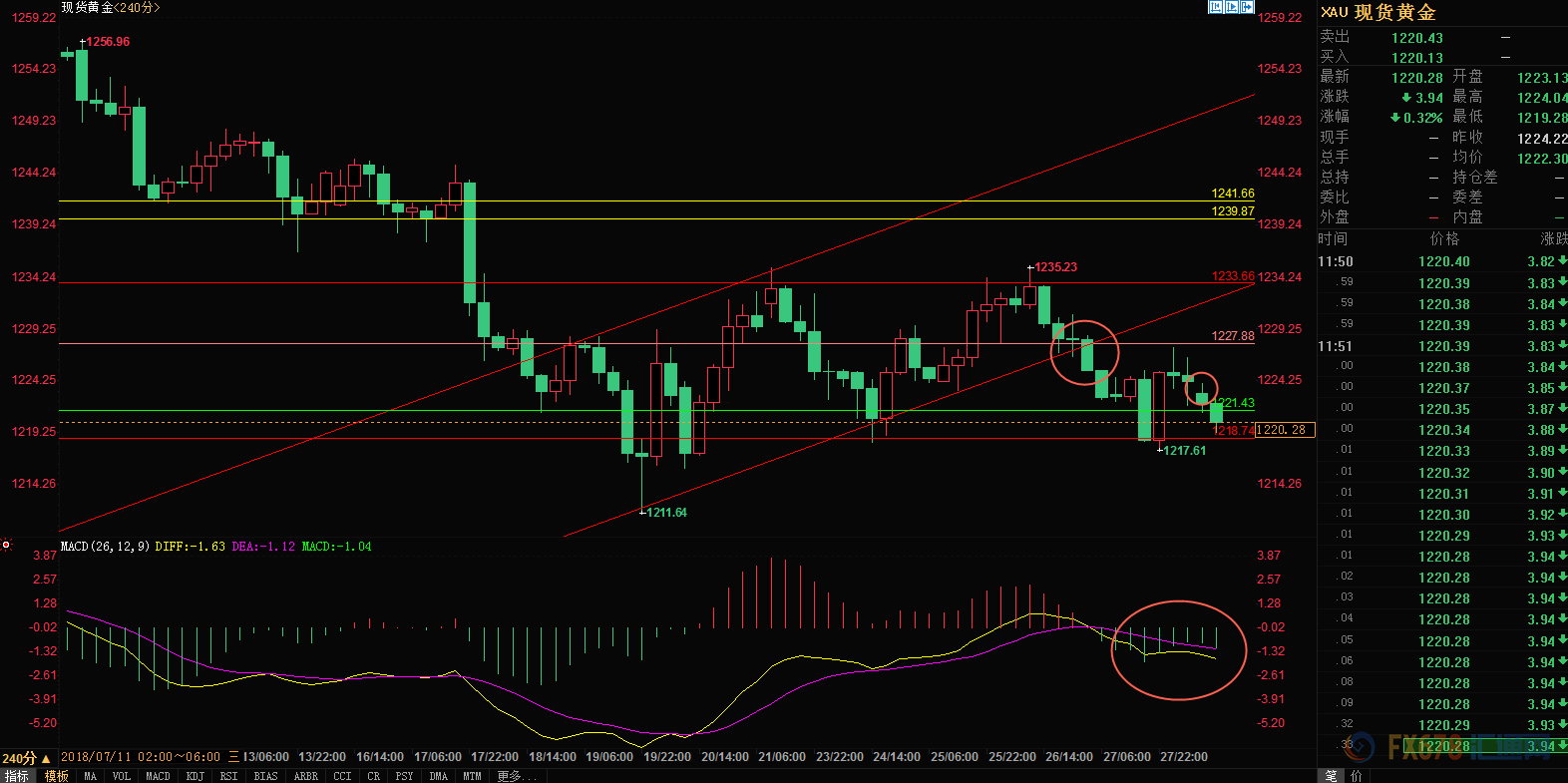Switch to the 模板 tab
This screenshot has width=1568, height=783.
pyautogui.click(x=57, y=776)
